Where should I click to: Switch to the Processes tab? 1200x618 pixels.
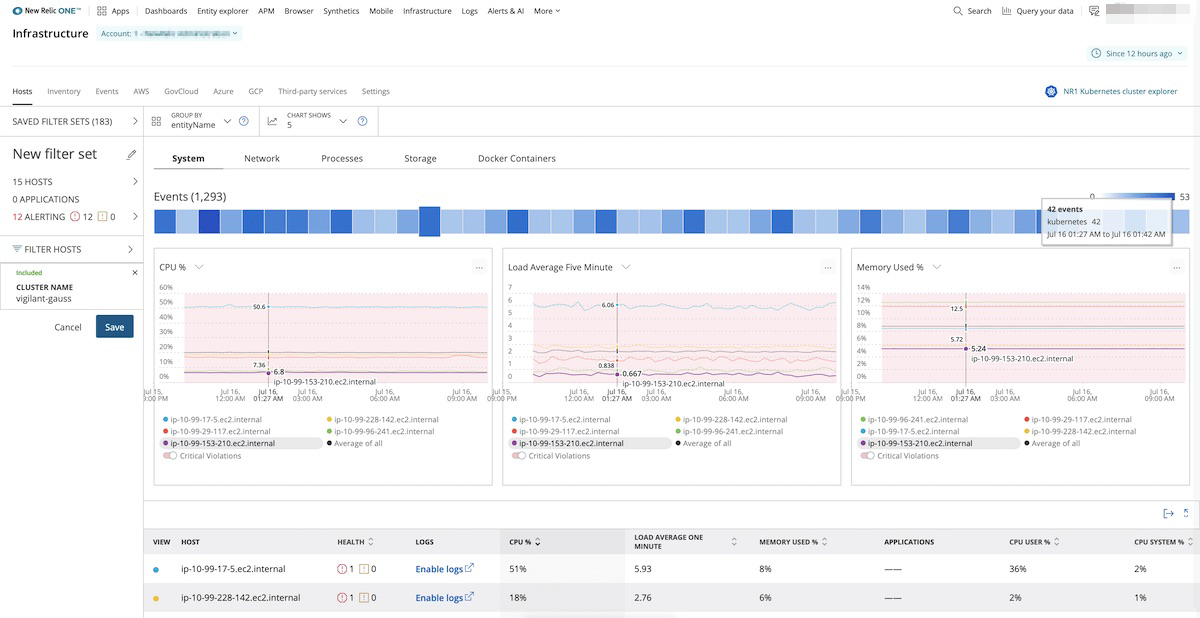[342, 158]
